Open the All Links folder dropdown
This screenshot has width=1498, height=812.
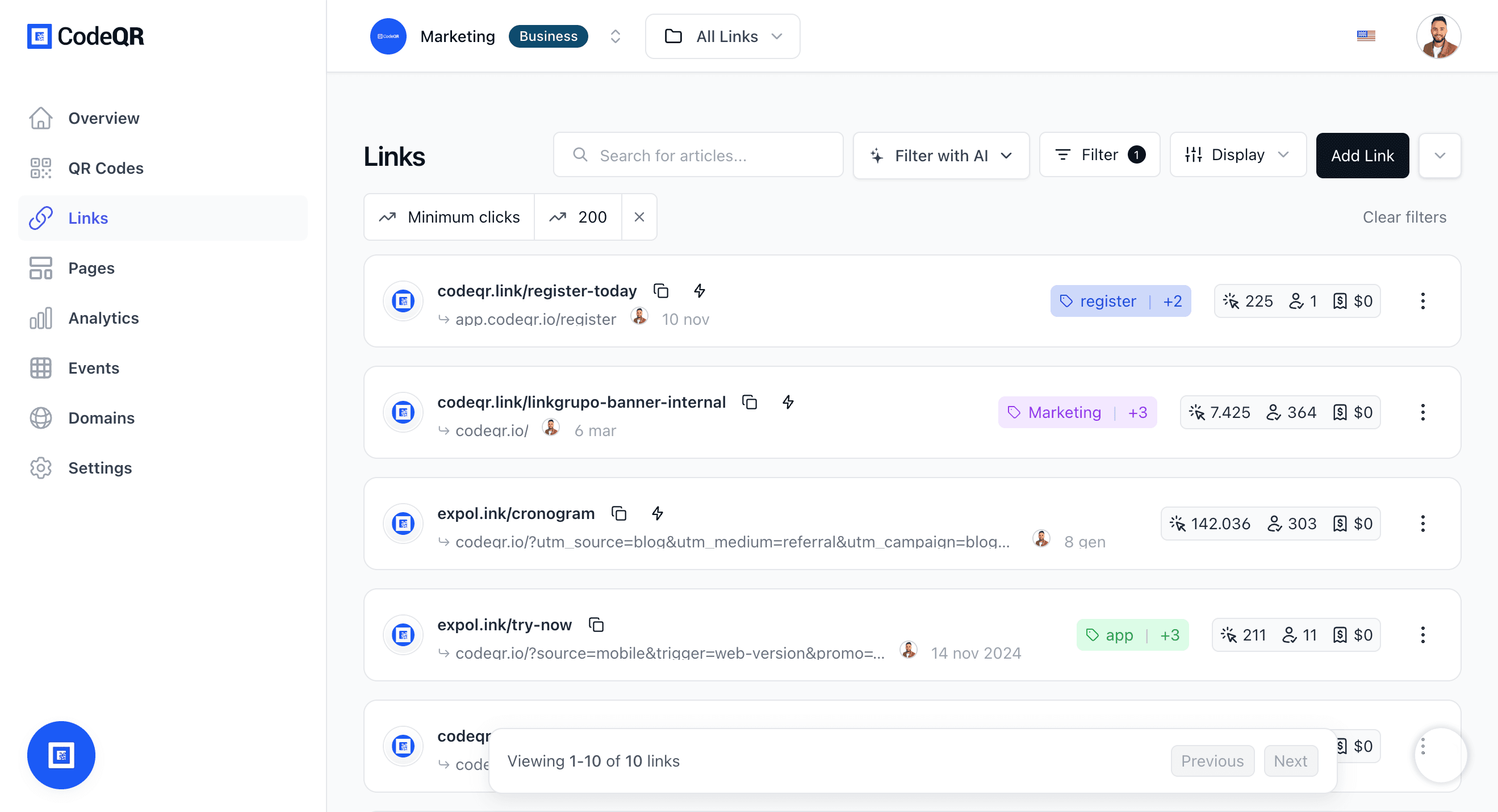tap(722, 36)
